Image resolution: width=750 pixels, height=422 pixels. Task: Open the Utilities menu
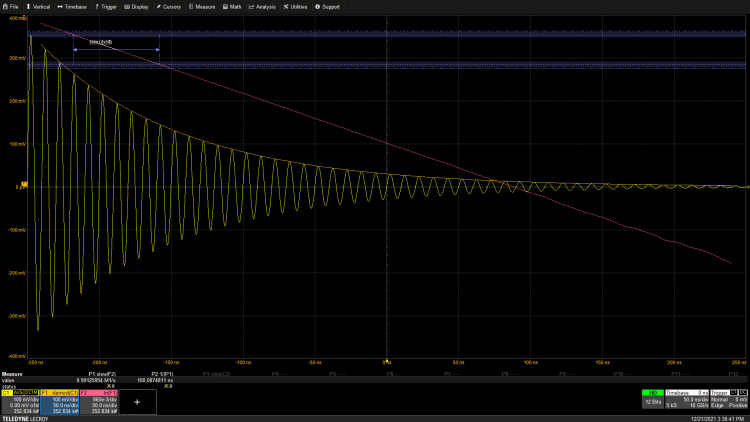tap(295, 6)
